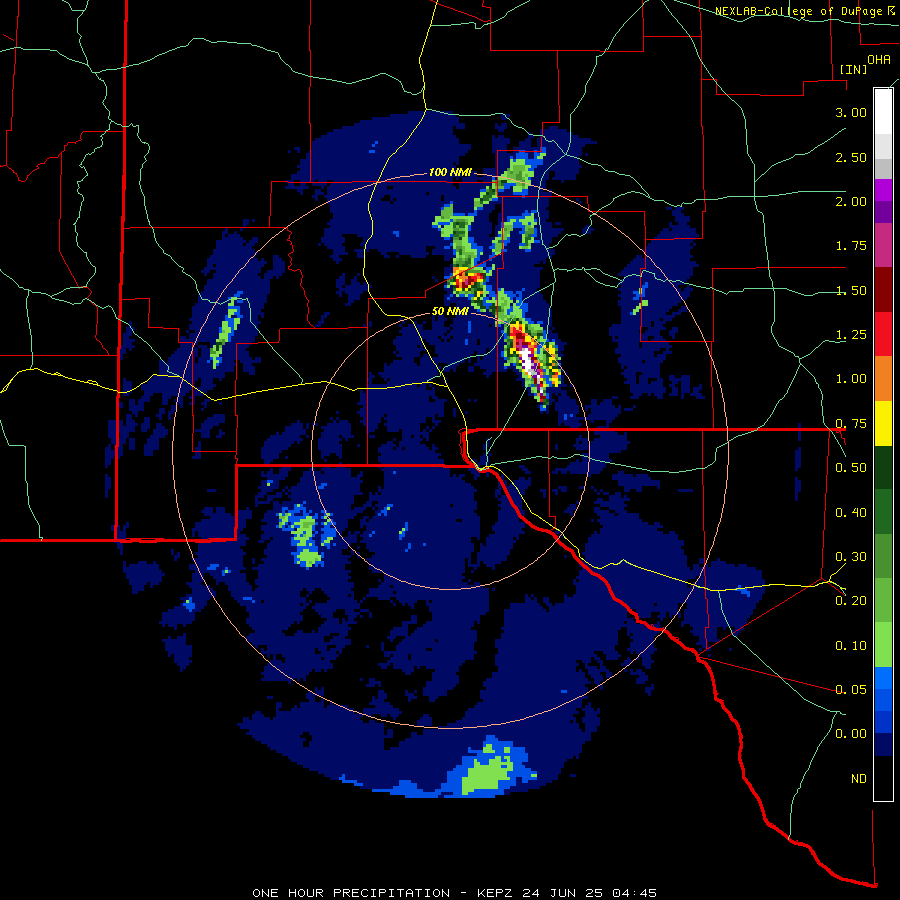Click the 0.20 legend value
This screenshot has width=900, height=900.
point(851,601)
